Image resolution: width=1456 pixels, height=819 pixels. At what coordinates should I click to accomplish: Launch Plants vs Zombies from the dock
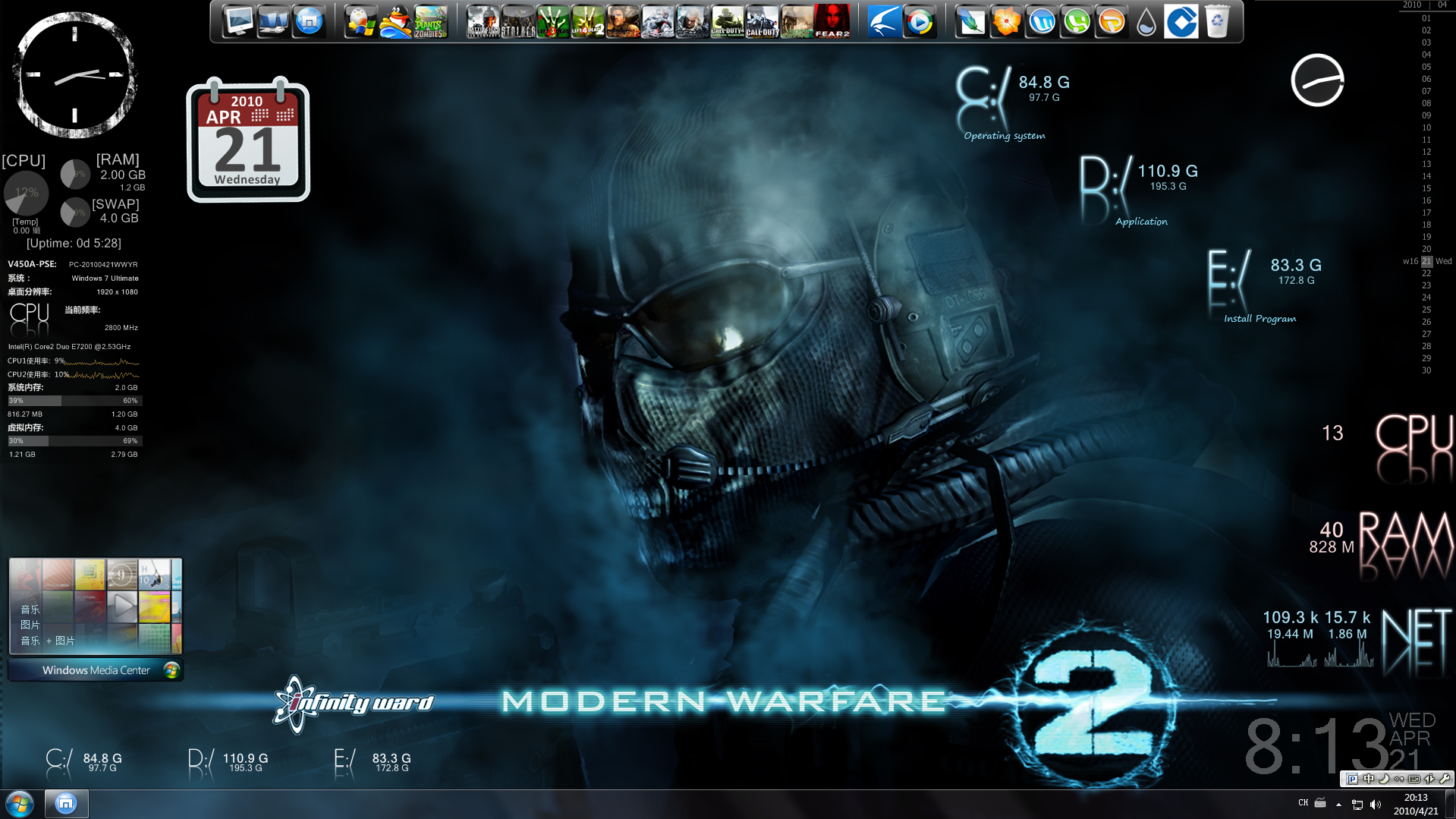(x=430, y=21)
